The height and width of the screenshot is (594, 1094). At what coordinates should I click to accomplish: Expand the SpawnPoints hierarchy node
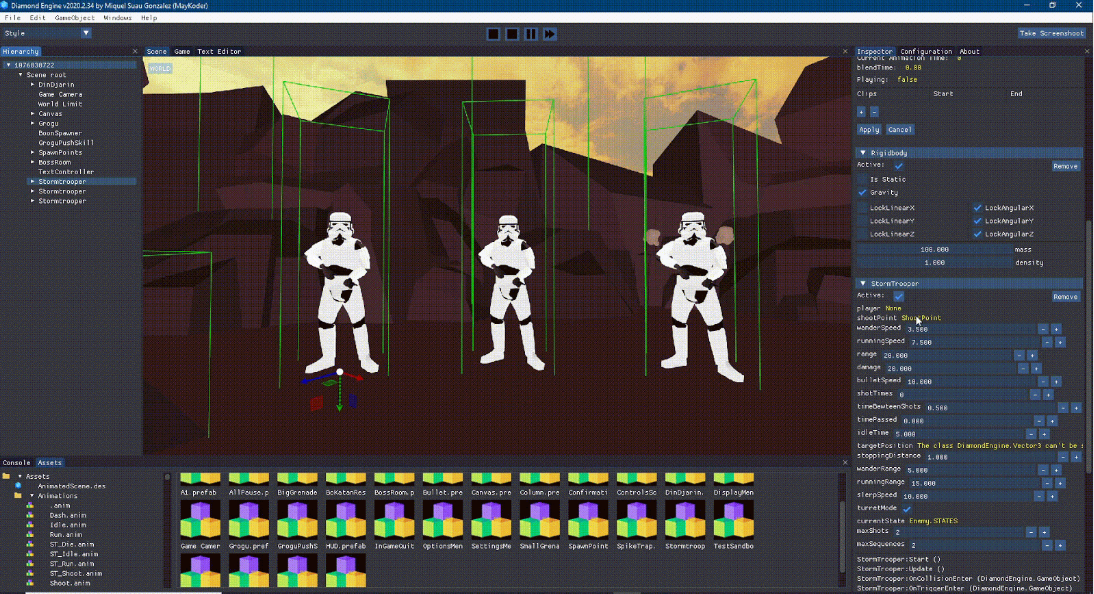tap(33, 152)
